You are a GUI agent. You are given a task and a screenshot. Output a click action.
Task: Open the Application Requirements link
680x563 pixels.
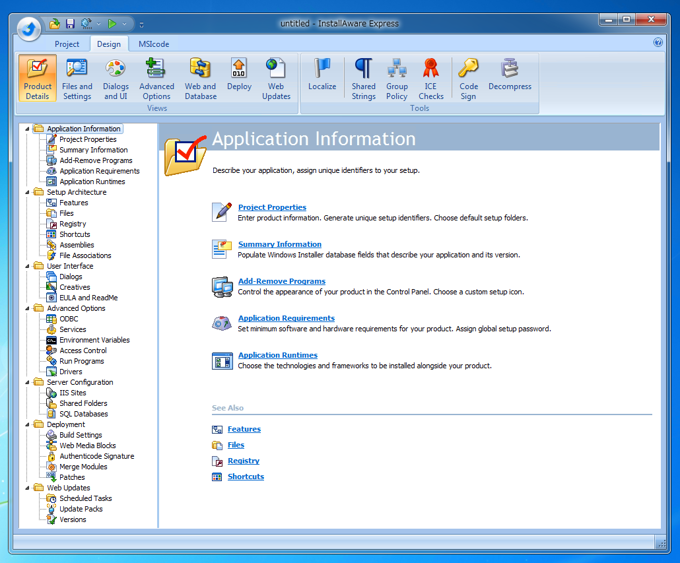click(x=286, y=318)
